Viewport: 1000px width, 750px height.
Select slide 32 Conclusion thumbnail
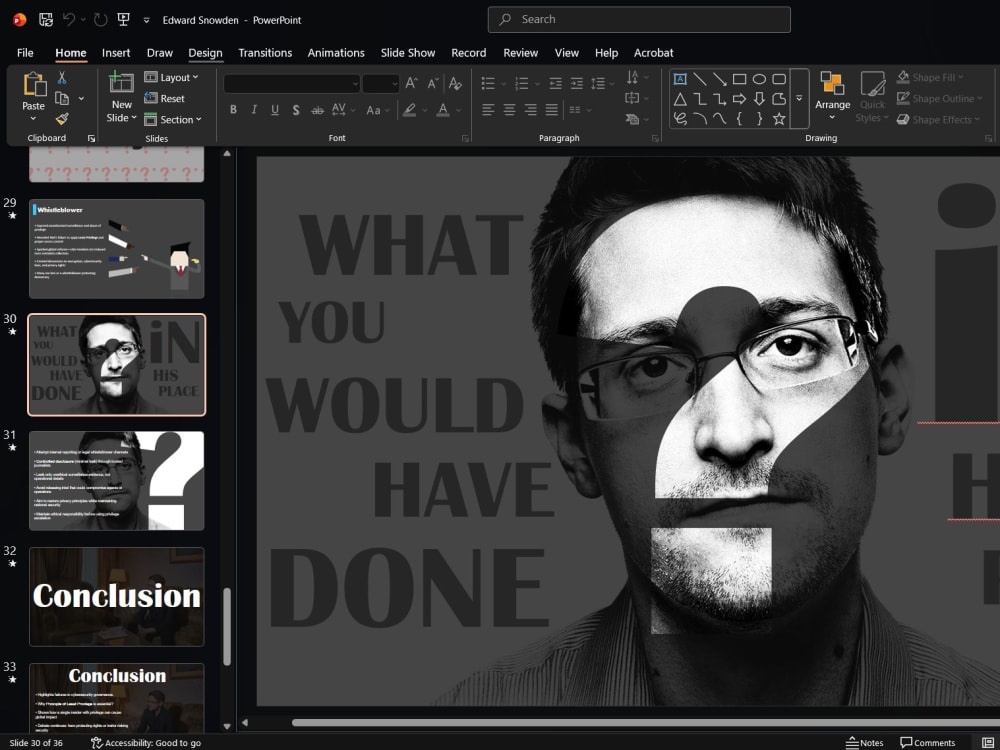coord(117,597)
